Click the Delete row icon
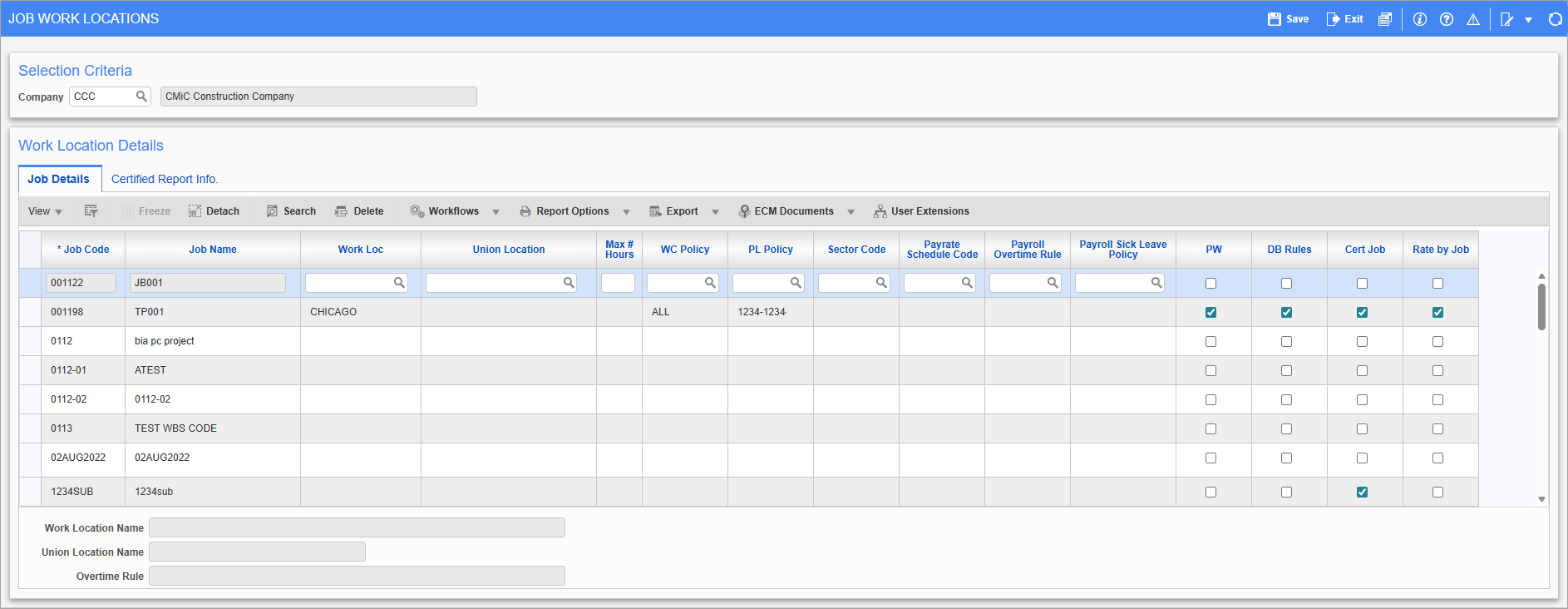This screenshot has height=609, width=1568. pyautogui.click(x=341, y=211)
